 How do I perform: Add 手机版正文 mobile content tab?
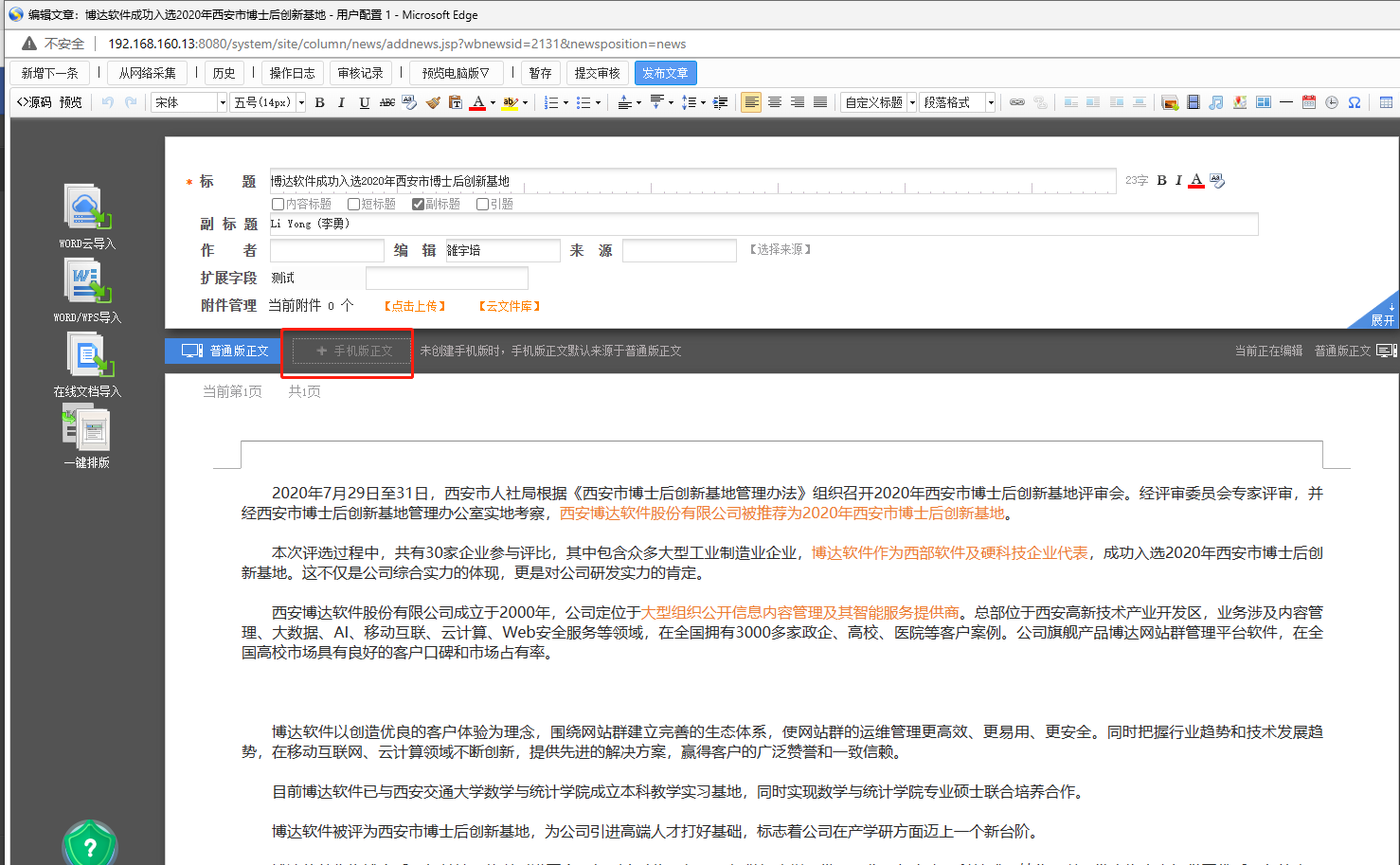click(x=352, y=351)
